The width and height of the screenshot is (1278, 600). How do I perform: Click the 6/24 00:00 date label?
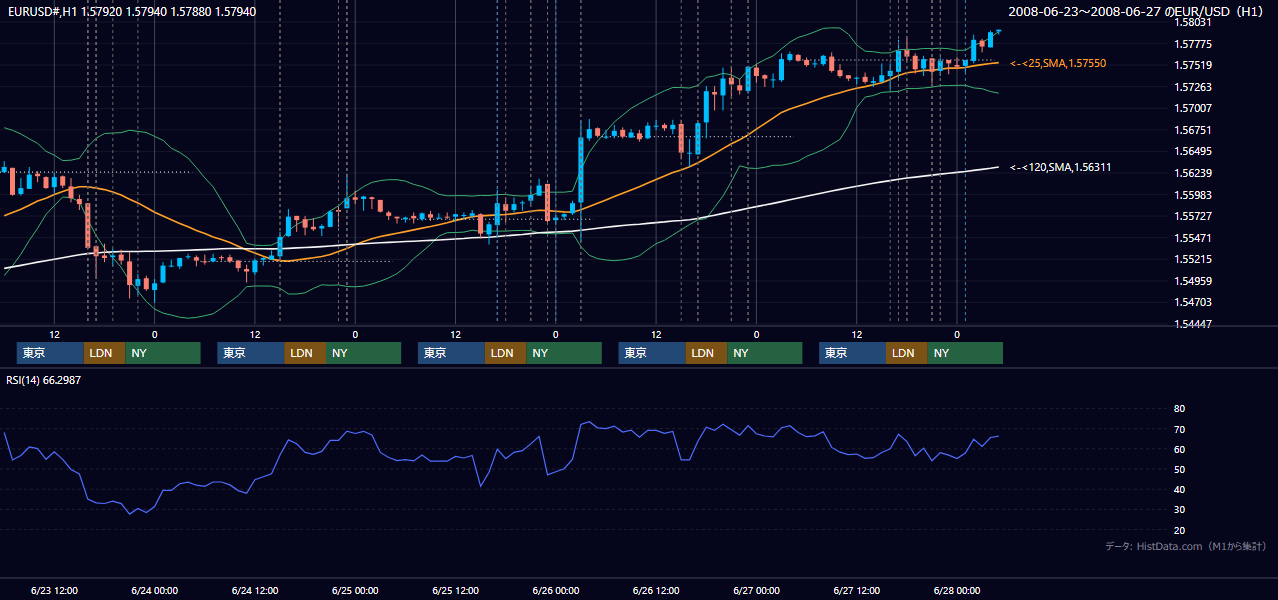coord(155,590)
